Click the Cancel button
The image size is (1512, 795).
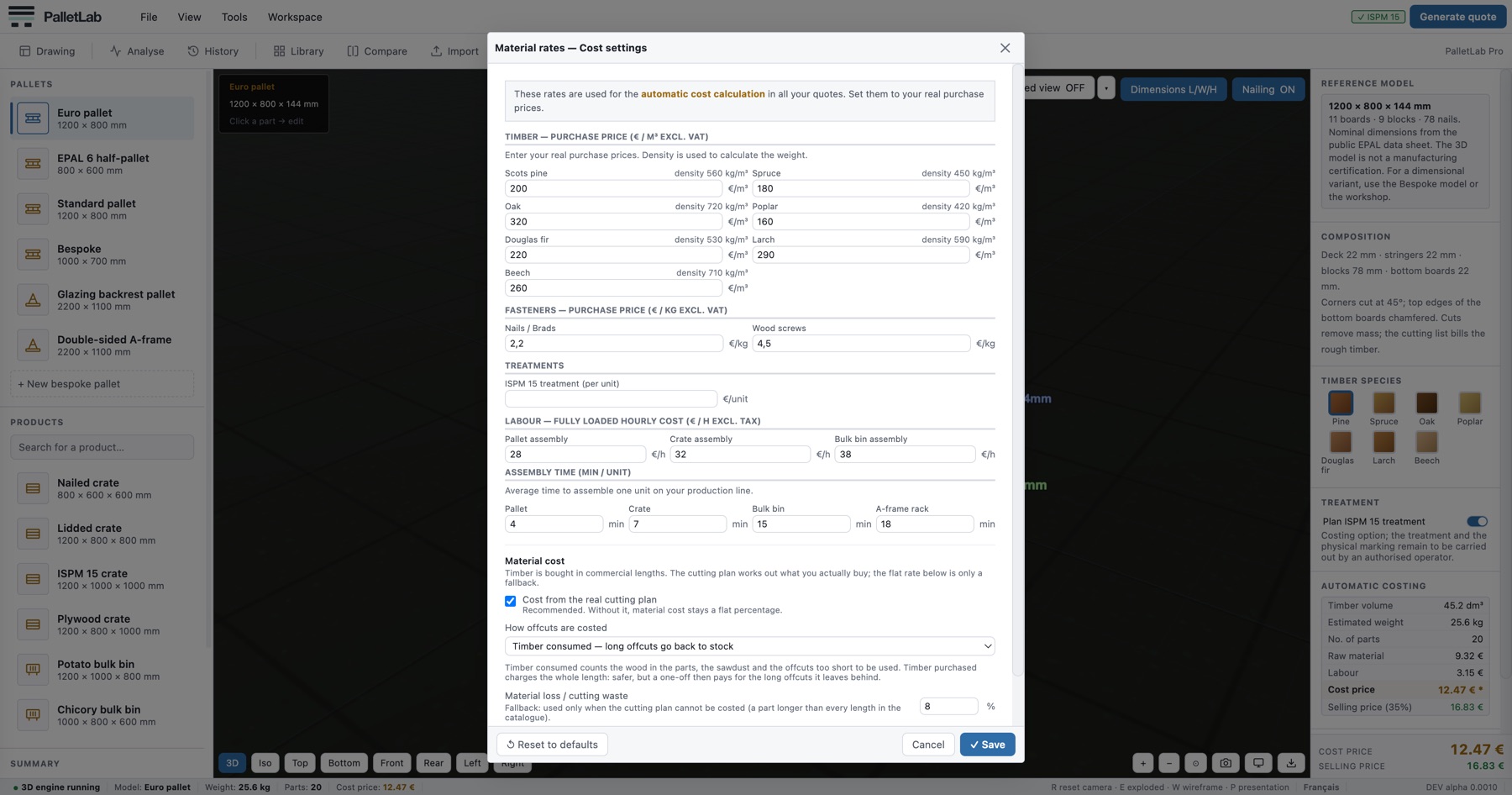click(928, 745)
